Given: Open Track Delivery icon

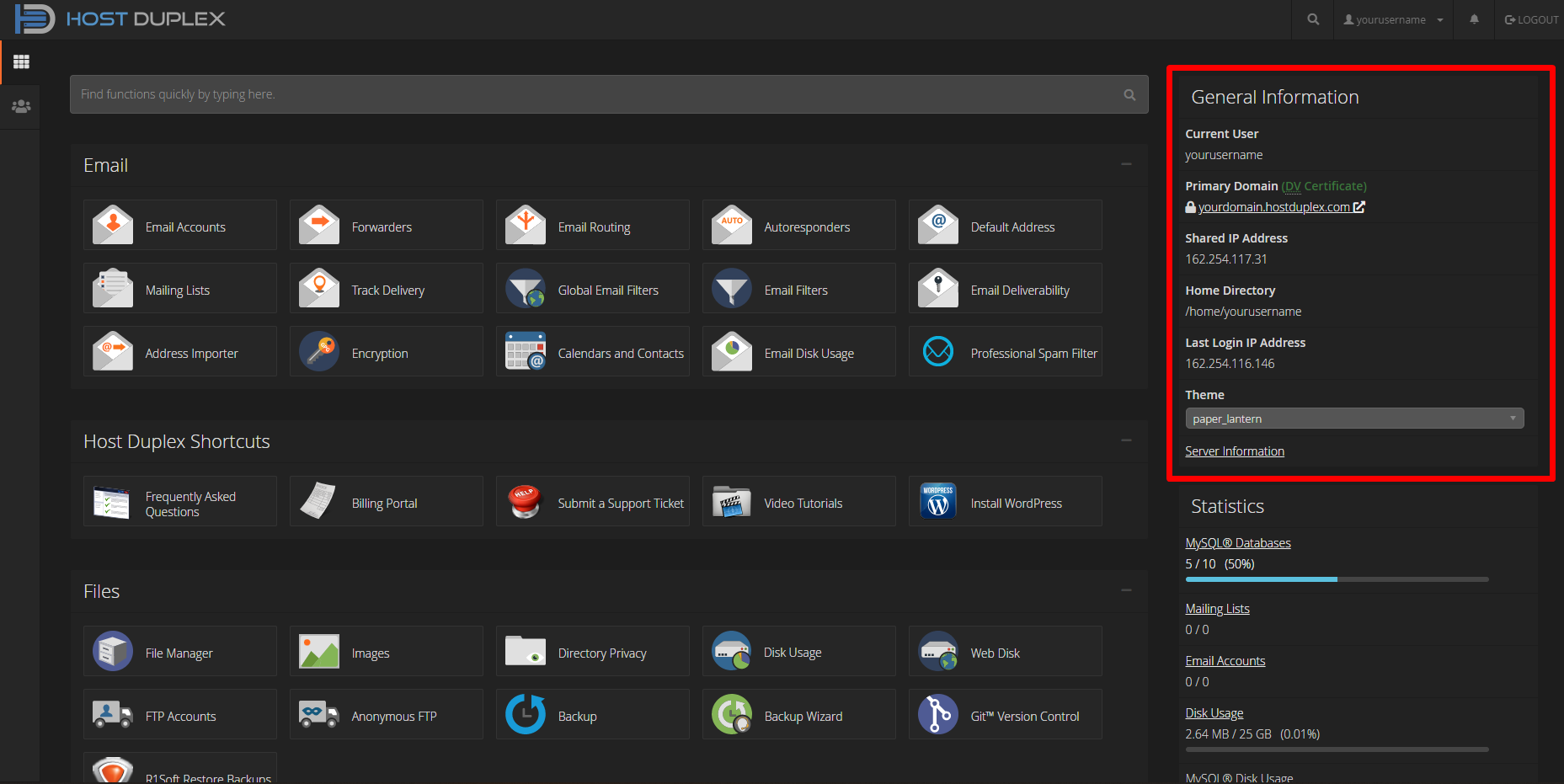Looking at the screenshot, I should (x=319, y=288).
